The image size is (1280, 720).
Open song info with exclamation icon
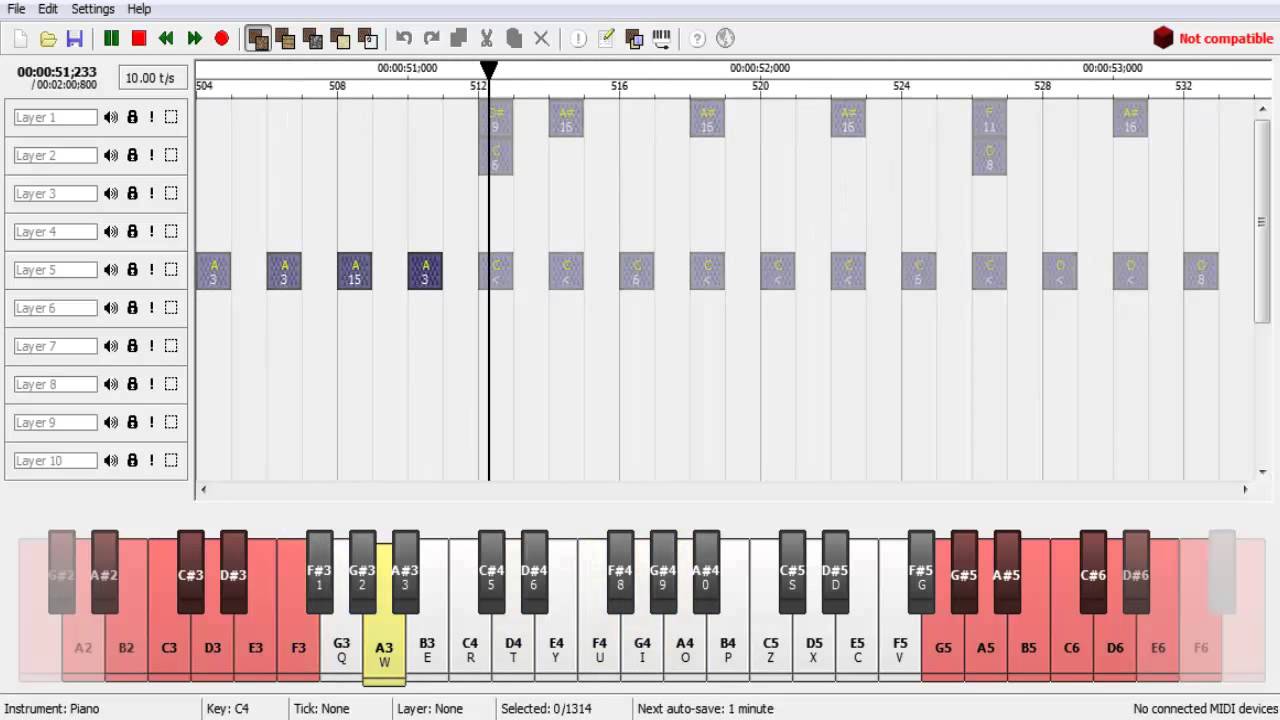pos(579,39)
